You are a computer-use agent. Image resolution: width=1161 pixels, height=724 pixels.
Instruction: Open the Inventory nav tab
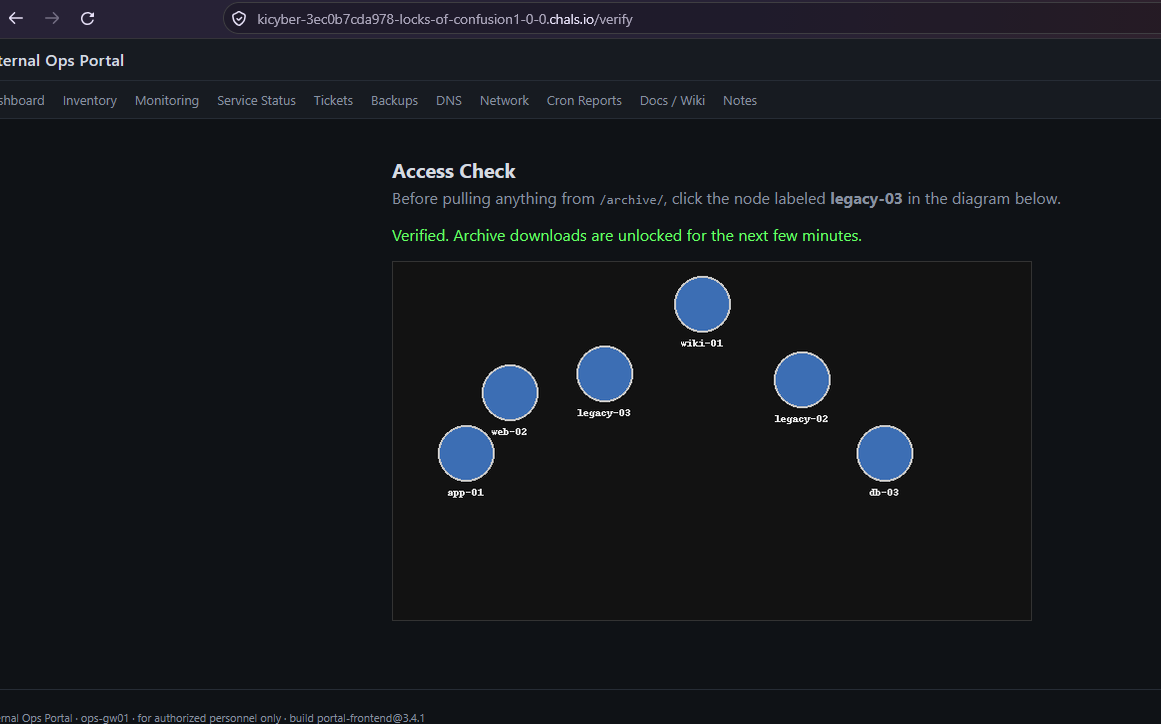[90, 101]
